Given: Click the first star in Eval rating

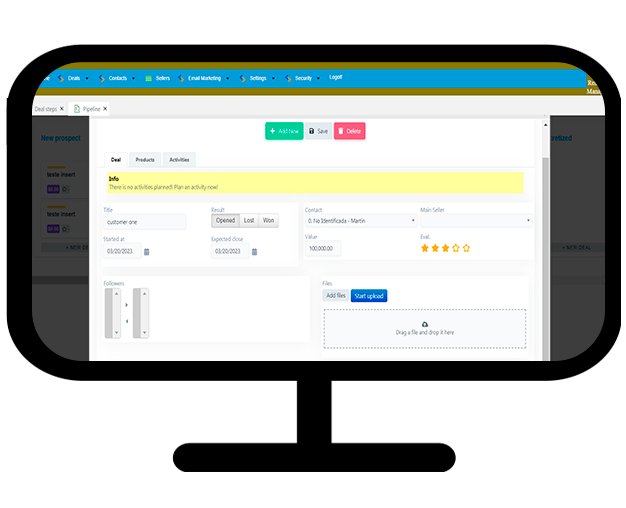Looking at the screenshot, I should pos(425,248).
